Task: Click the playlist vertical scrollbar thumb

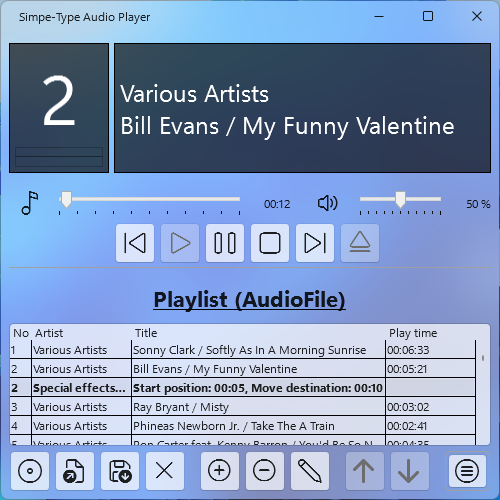Action: point(483,358)
